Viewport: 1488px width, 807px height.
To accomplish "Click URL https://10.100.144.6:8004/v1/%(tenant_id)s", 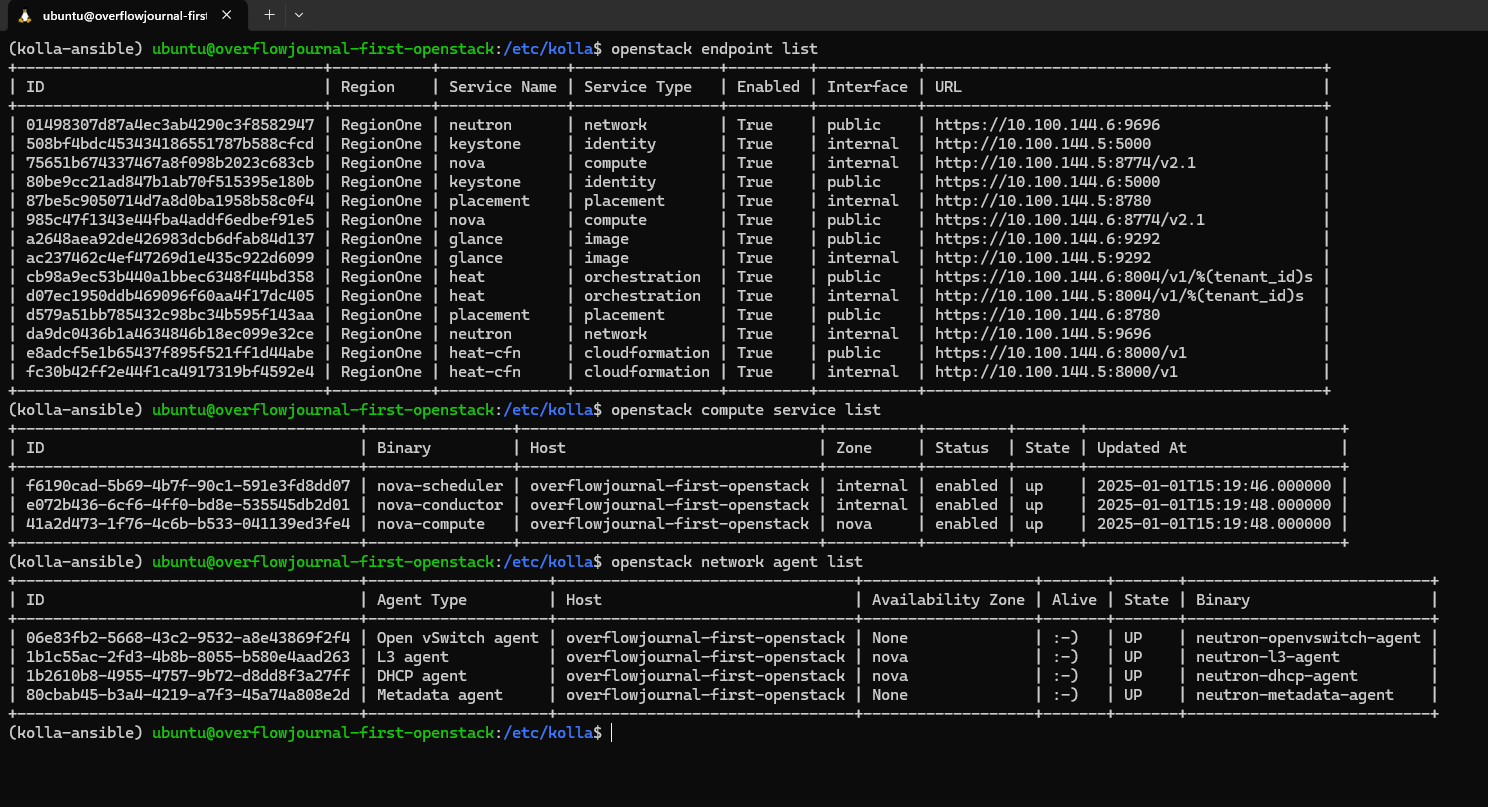I will 1124,277.
